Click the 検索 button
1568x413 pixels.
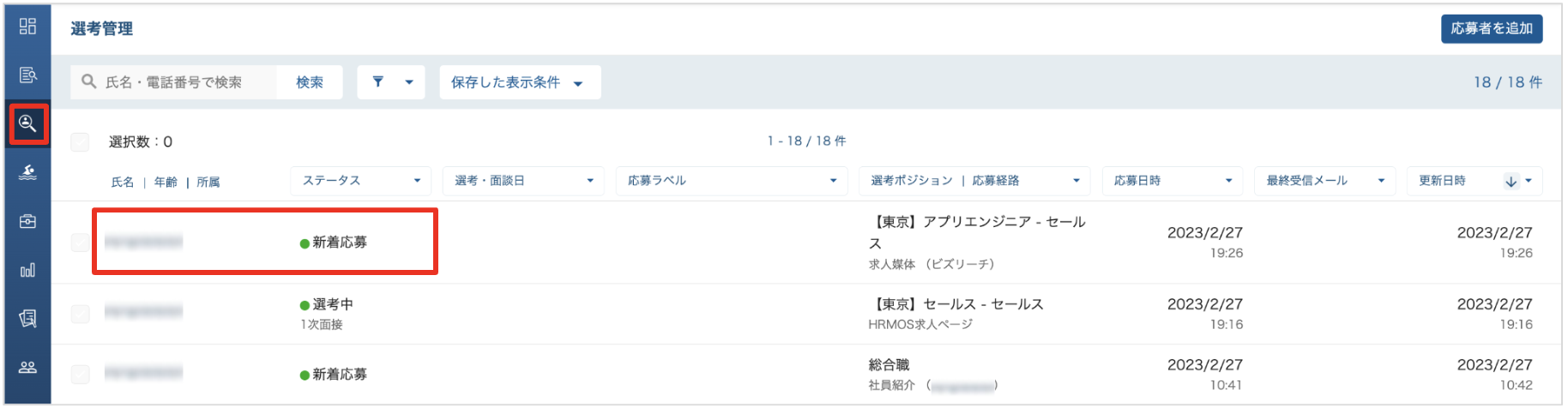(x=310, y=82)
